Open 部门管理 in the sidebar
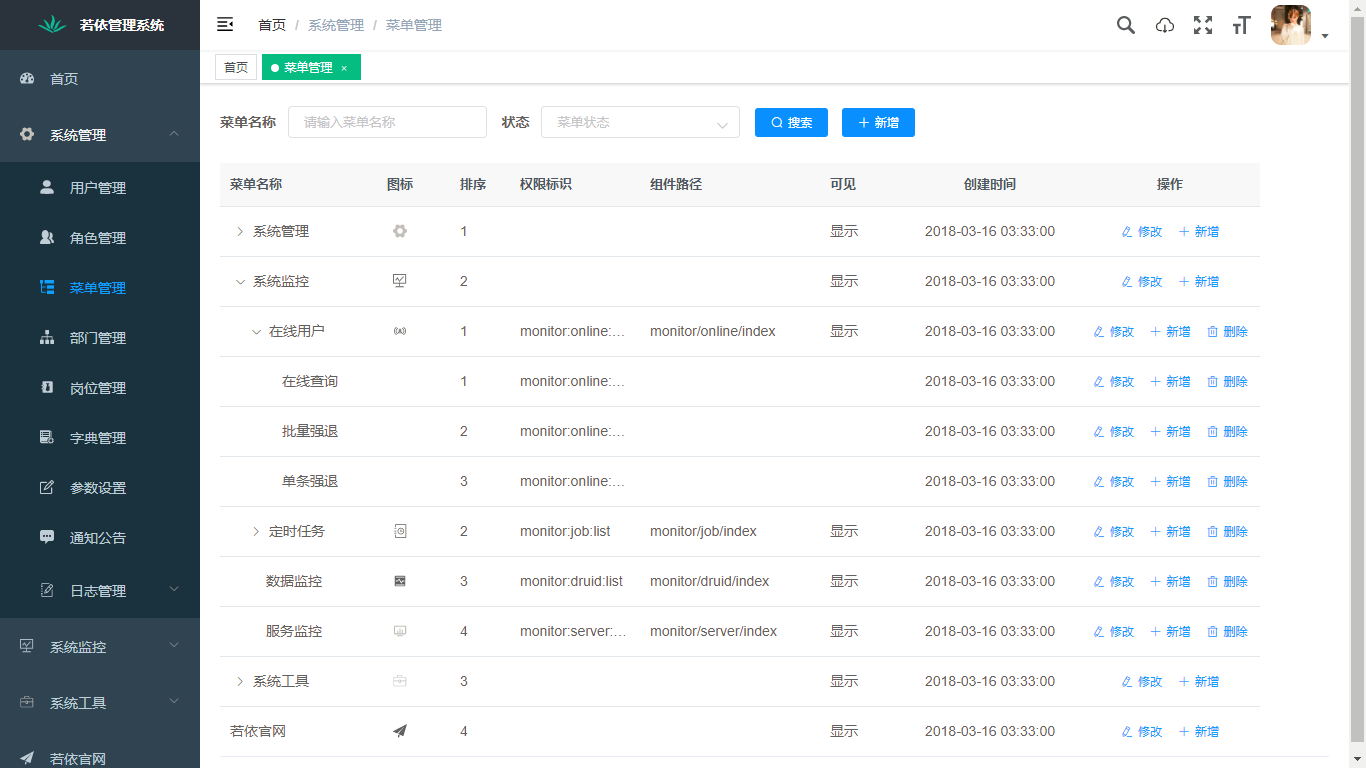This screenshot has width=1366, height=768. [100, 337]
